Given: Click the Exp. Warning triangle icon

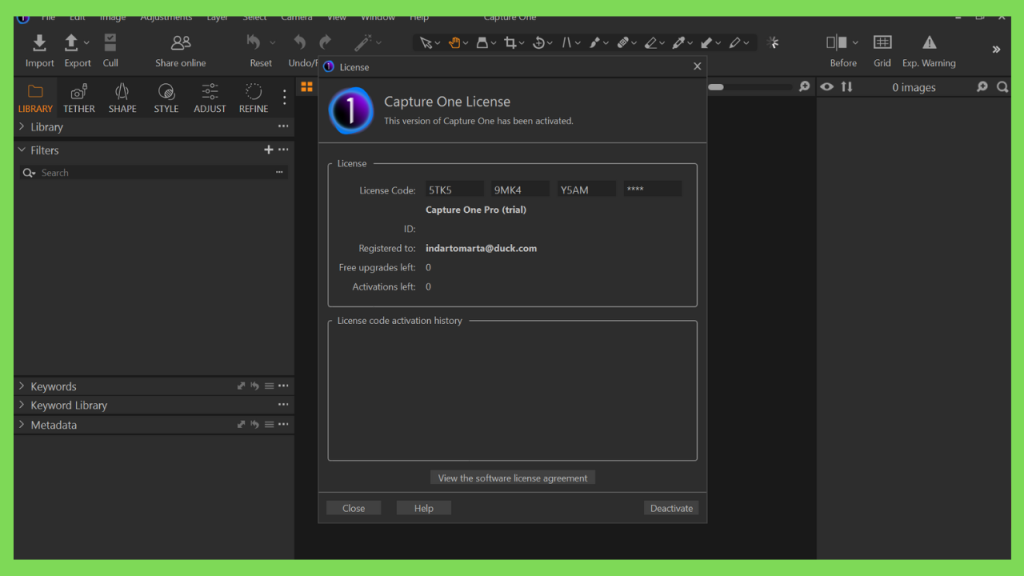Looking at the screenshot, I should point(929,42).
